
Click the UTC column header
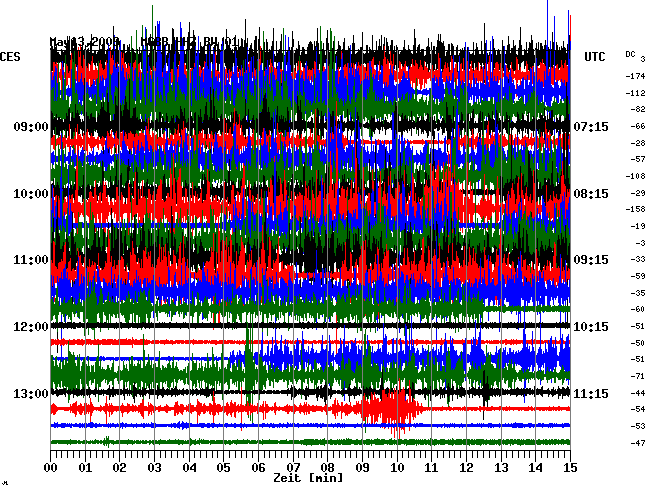(594, 57)
